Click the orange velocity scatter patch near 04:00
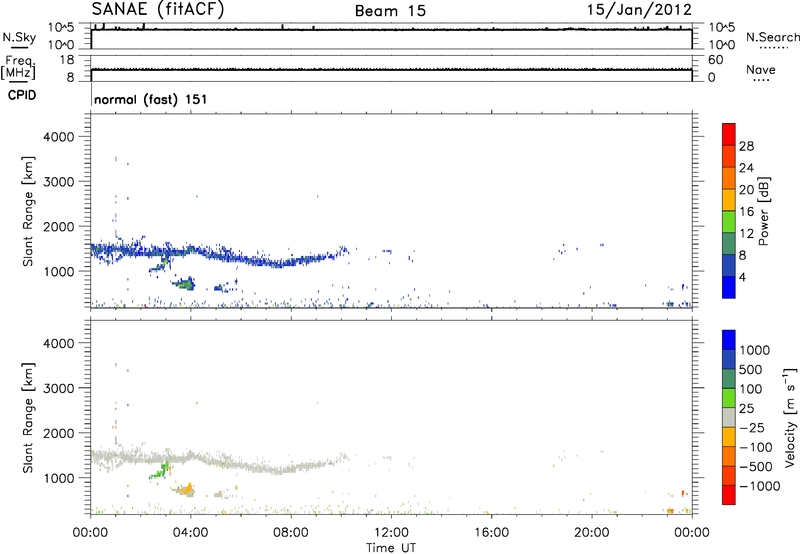Screen dimensions: 800x554 pyautogui.click(x=187, y=490)
